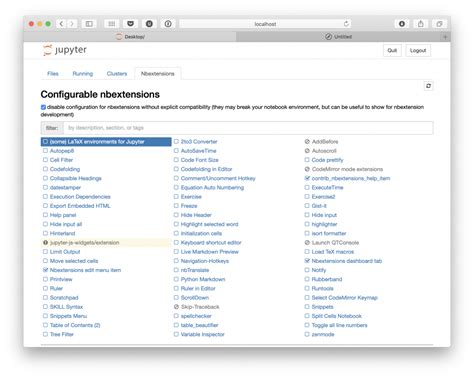Open the top sites grid button
The image size is (474, 378).
pyautogui.click(x=112, y=24)
